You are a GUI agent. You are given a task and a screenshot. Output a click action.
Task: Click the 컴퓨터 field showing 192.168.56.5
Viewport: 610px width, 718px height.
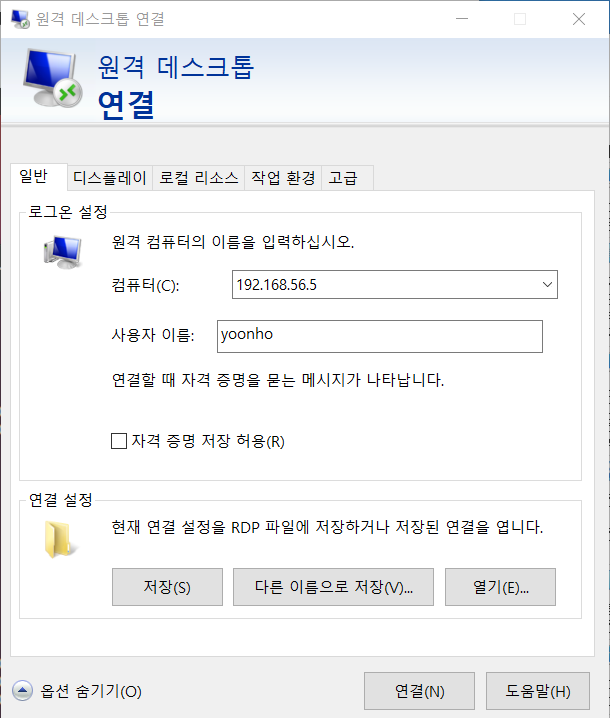[395, 284]
